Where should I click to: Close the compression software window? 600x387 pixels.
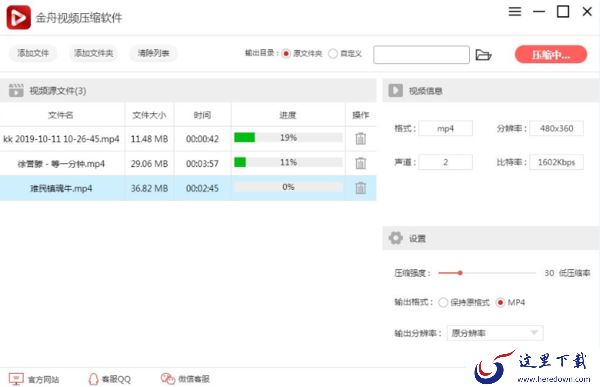[587, 11]
